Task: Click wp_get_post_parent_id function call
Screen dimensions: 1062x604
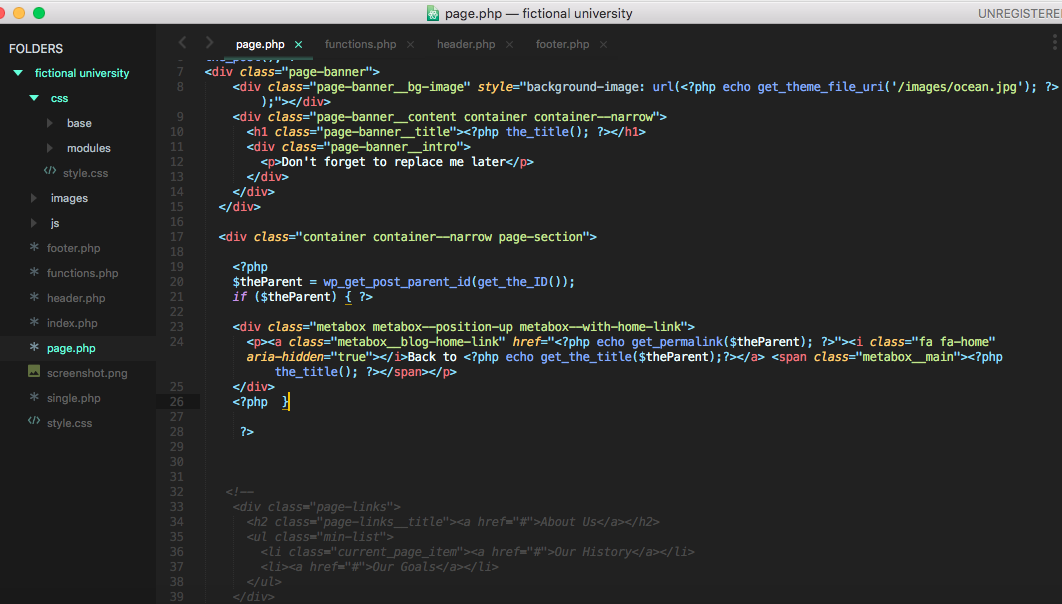Action: (x=397, y=282)
